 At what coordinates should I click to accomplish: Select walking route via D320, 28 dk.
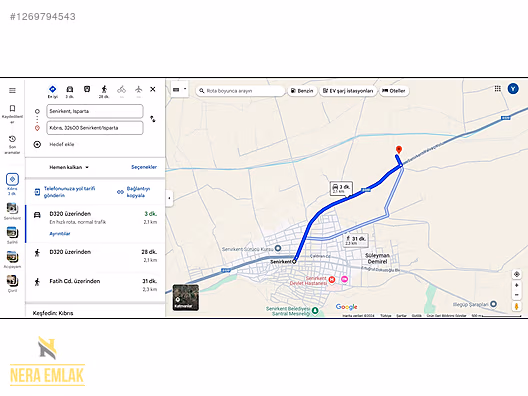(x=96, y=256)
